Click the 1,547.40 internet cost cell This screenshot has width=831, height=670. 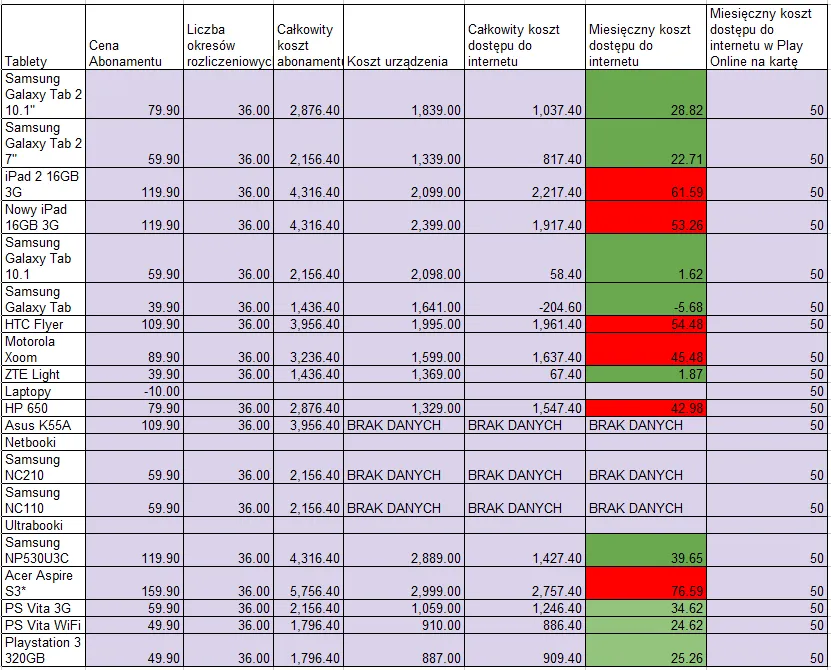pyautogui.click(x=525, y=408)
